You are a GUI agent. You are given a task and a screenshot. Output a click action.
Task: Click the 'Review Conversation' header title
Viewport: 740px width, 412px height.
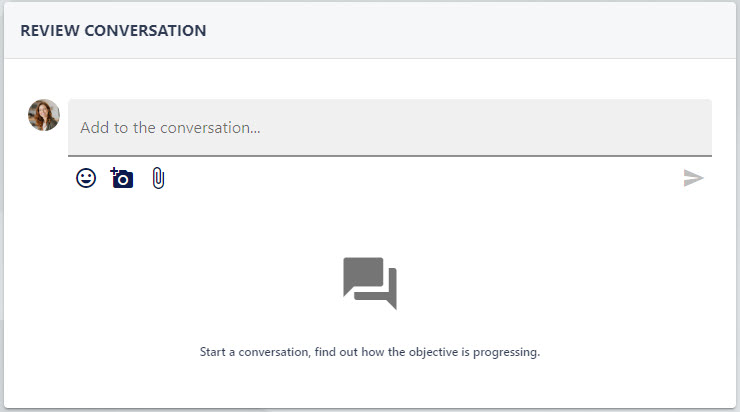point(113,31)
